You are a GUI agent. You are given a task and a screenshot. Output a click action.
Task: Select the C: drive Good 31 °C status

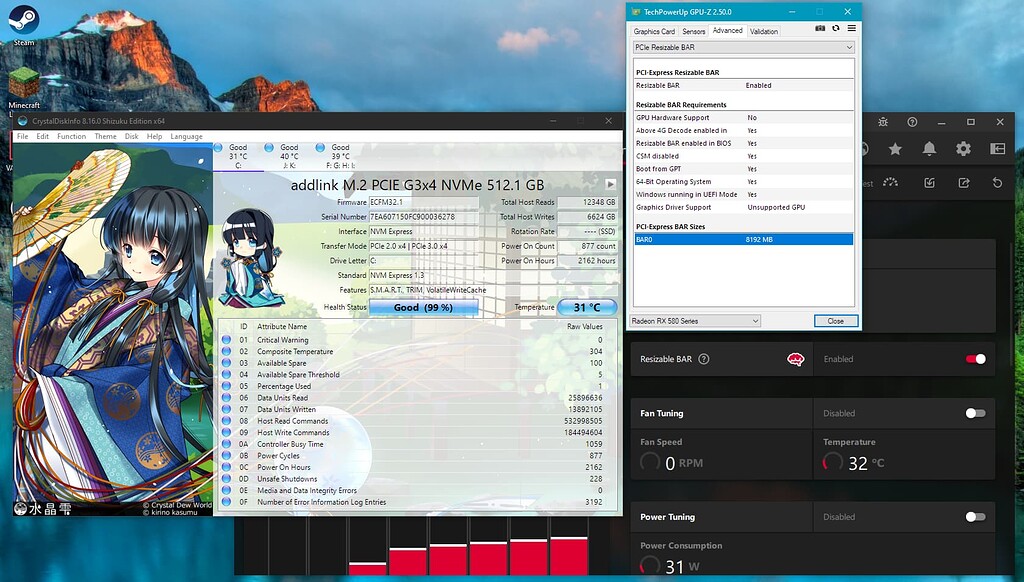pyautogui.click(x=238, y=156)
